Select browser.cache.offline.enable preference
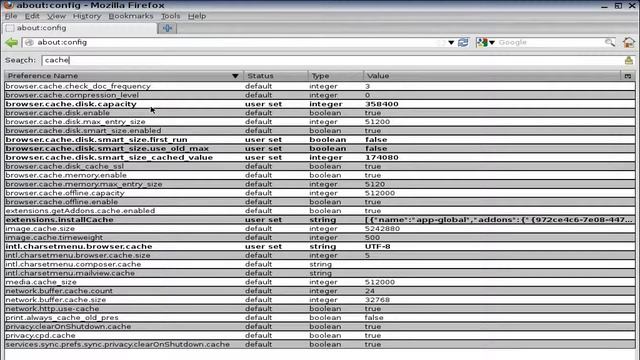Image resolution: width=640 pixels, height=360 pixels. (320, 202)
